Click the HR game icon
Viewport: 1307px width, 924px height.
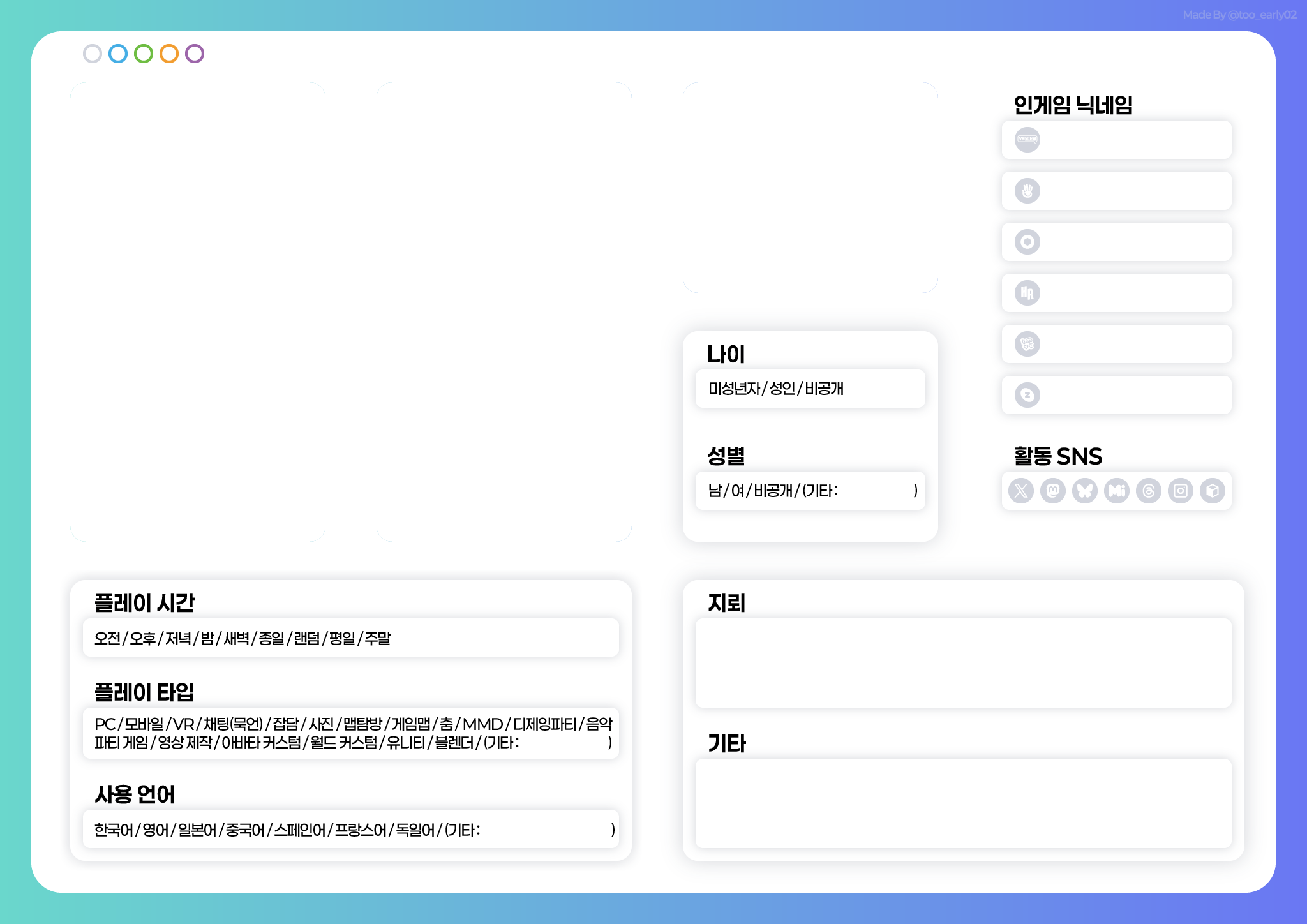tap(1027, 293)
